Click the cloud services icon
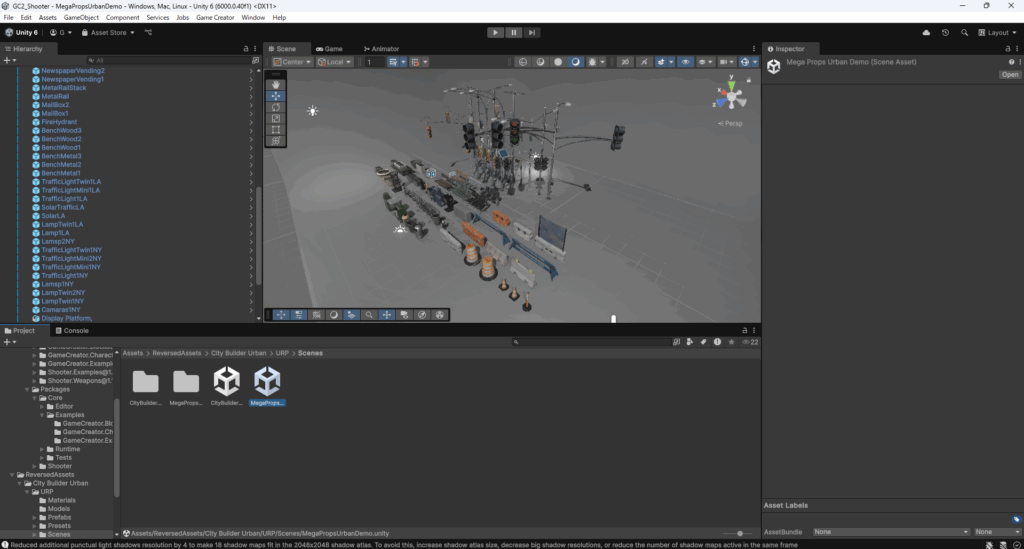Viewport: 1024px width, 549px height. point(926,32)
